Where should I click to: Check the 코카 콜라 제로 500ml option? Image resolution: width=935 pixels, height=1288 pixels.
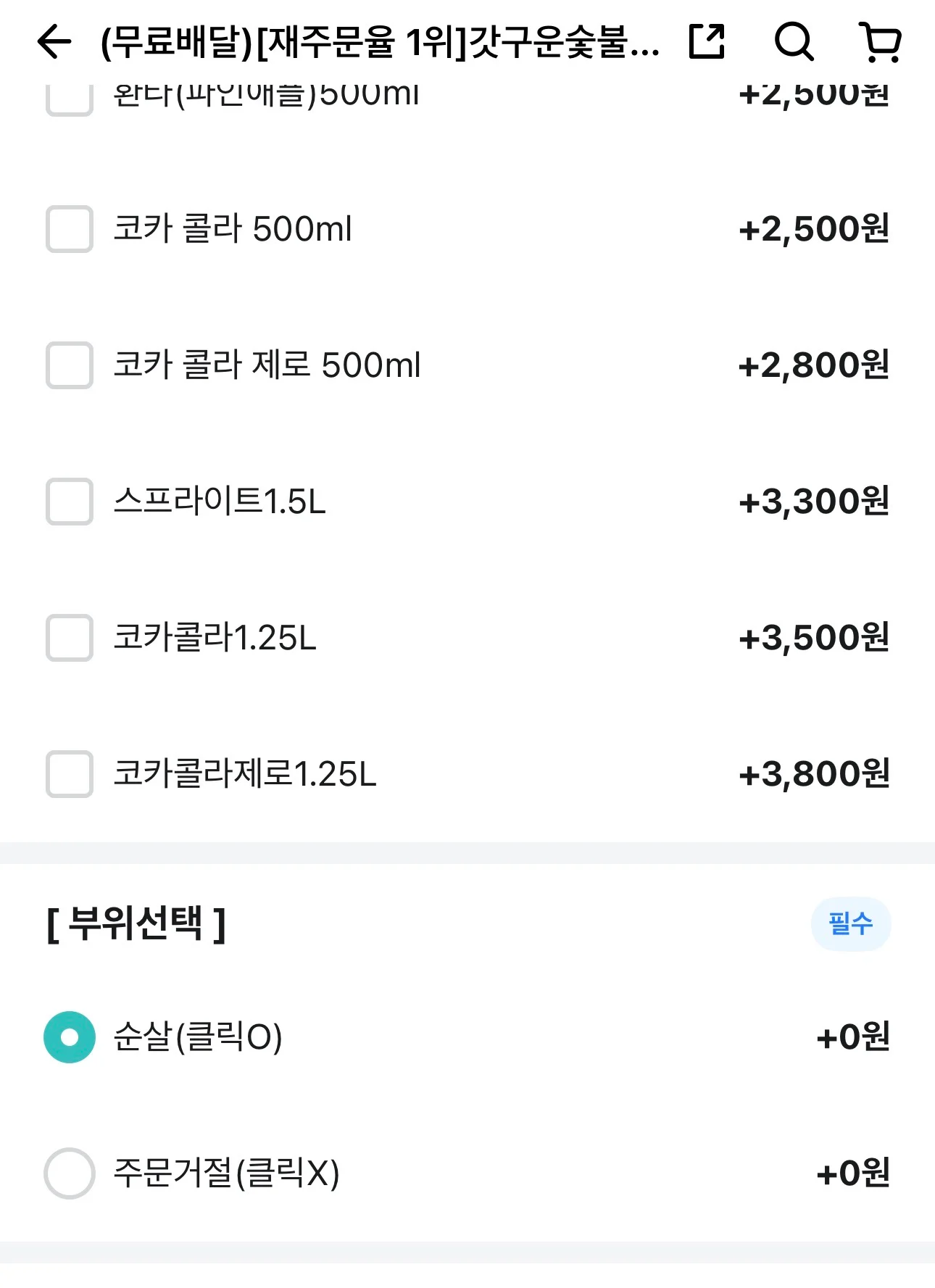tap(70, 365)
